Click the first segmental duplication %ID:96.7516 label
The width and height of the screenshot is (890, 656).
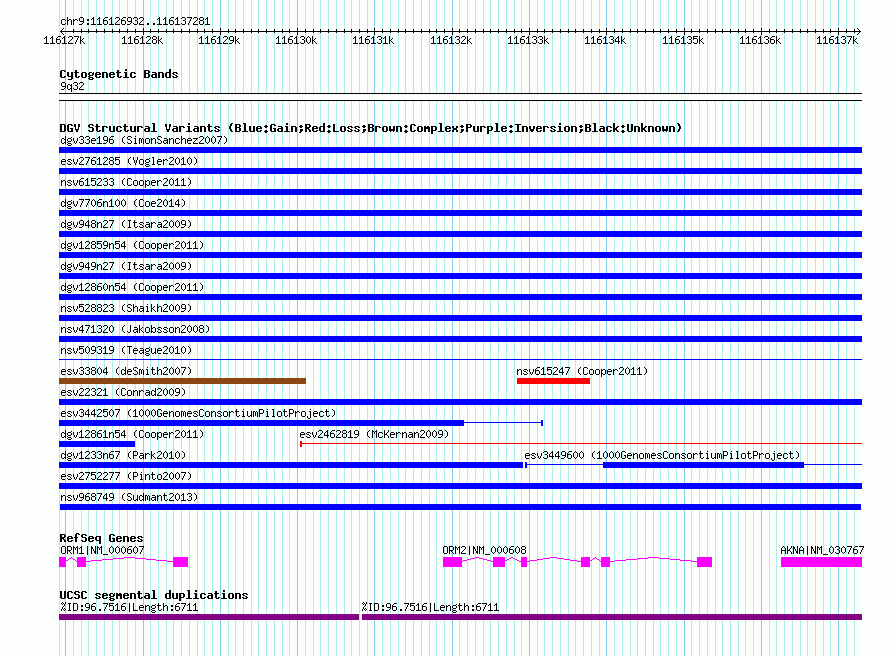pyautogui.click(x=129, y=607)
